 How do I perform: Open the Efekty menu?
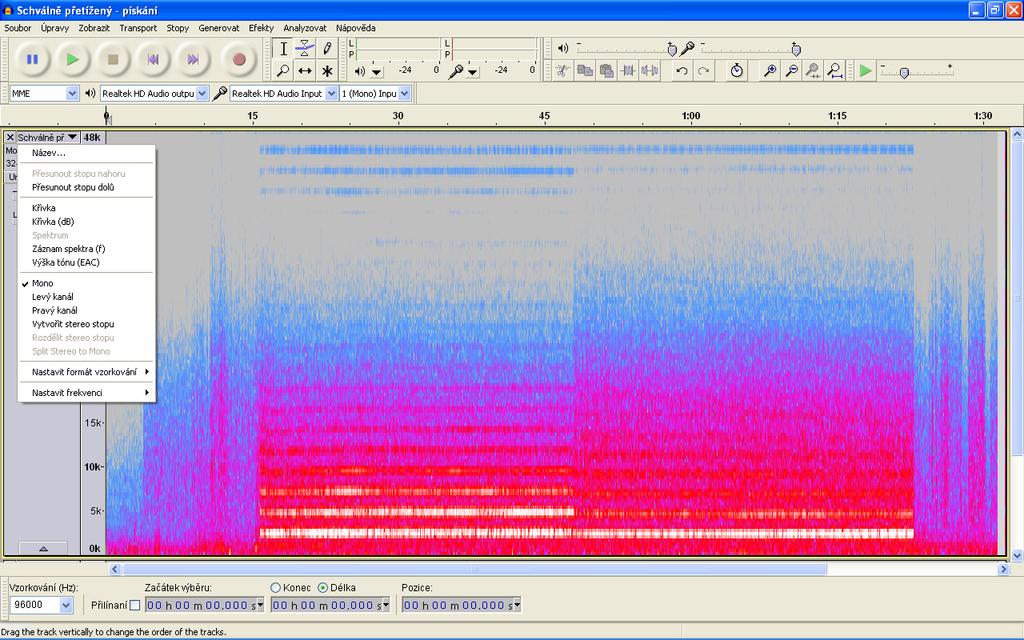pos(261,28)
